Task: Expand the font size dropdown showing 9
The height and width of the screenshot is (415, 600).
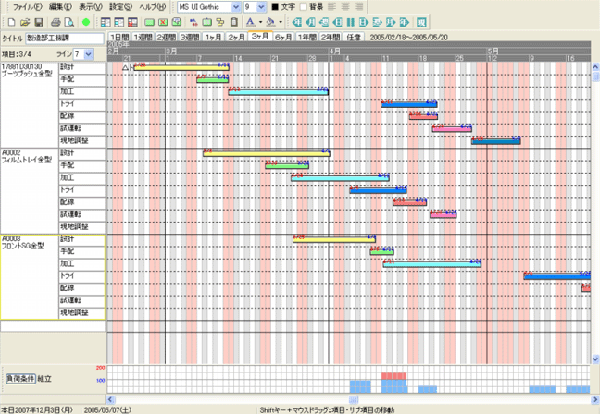Action: pos(264,7)
